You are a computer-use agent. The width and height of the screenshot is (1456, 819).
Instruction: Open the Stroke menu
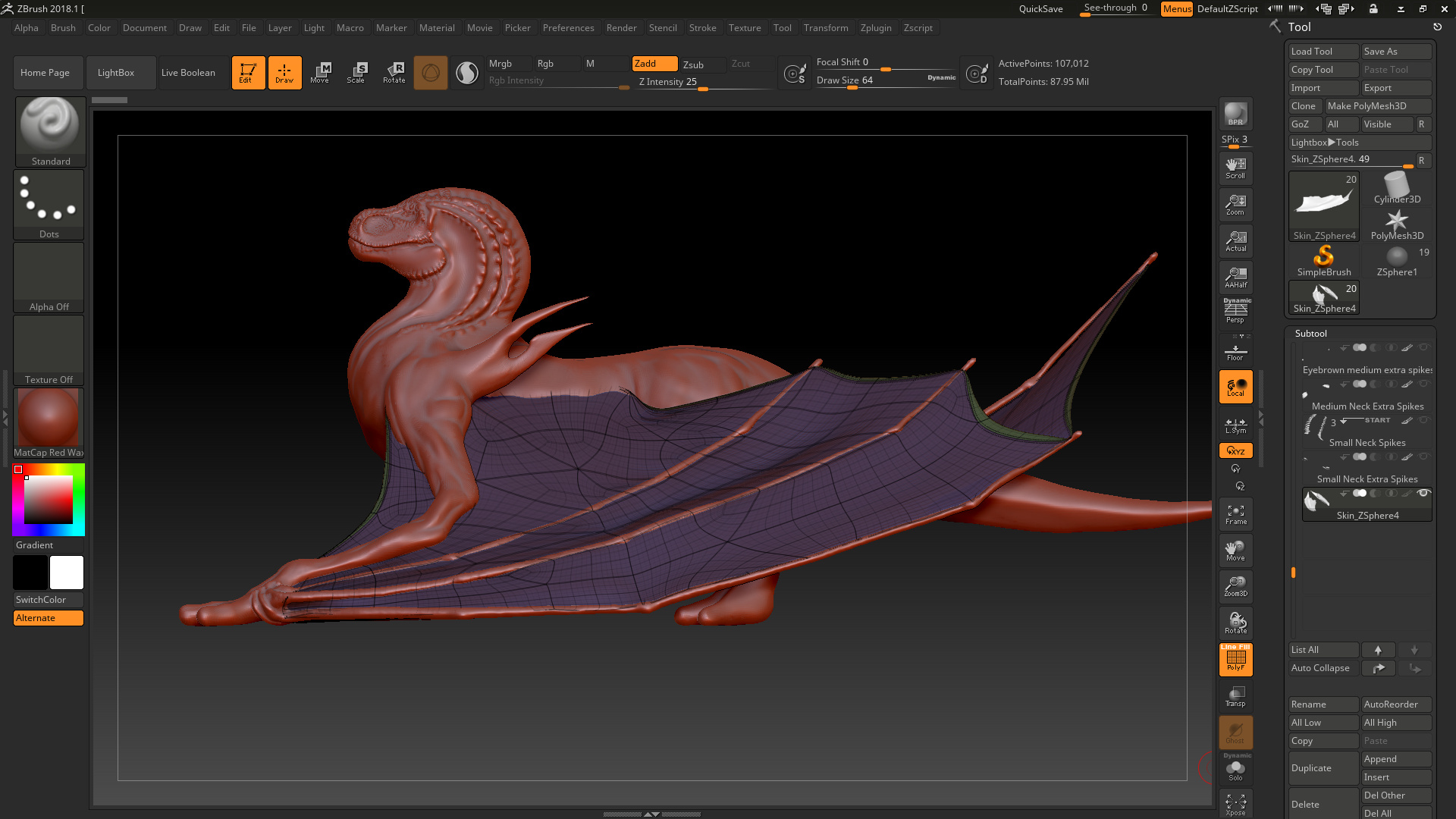click(702, 28)
